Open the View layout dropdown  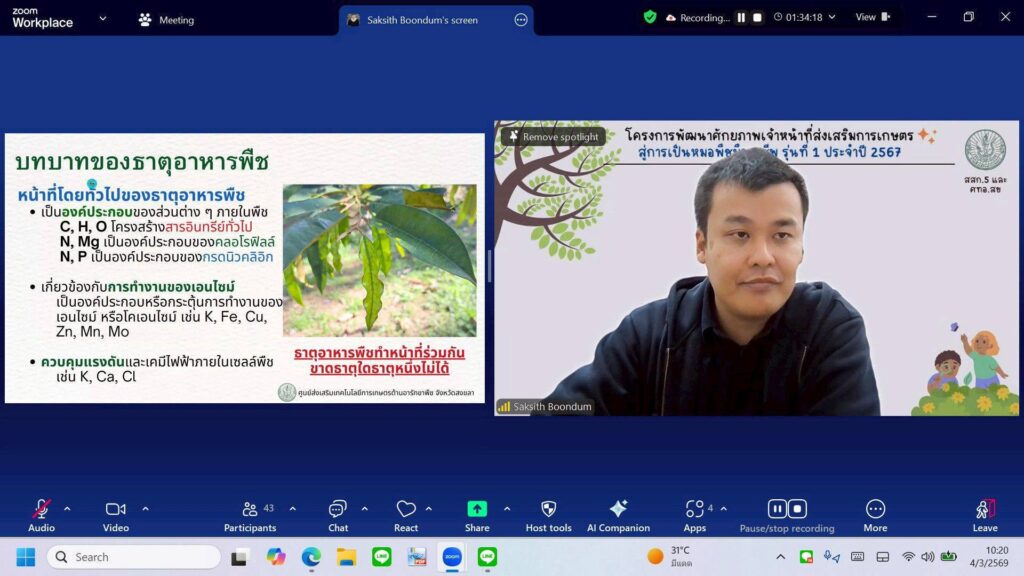pyautogui.click(x=872, y=17)
